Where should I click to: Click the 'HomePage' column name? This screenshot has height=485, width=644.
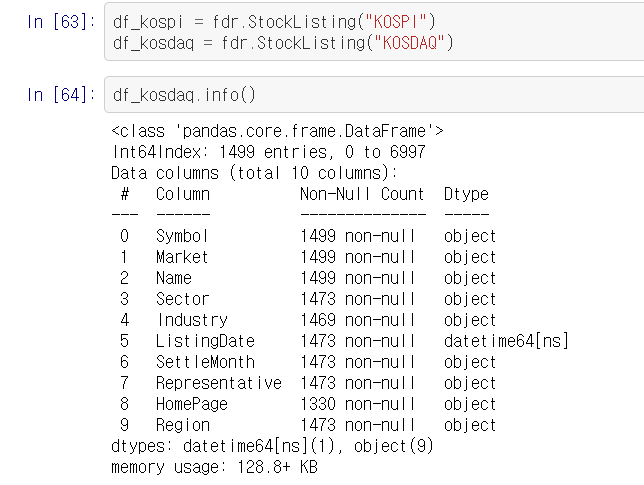pyautogui.click(x=192, y=403)
